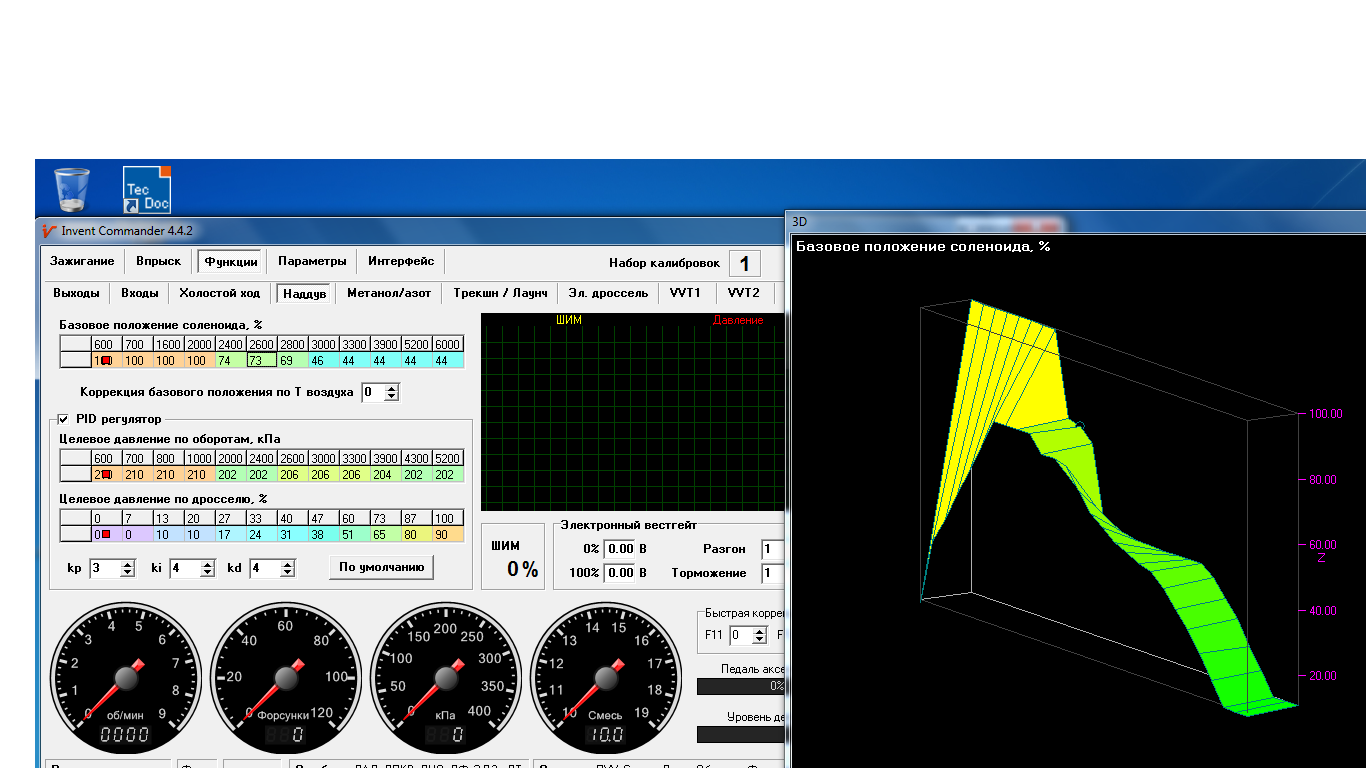The width and height of the screenshot is (1366, 768).
Task: Open the TecDoc desktop shortcut
Action: click(147, 189)
